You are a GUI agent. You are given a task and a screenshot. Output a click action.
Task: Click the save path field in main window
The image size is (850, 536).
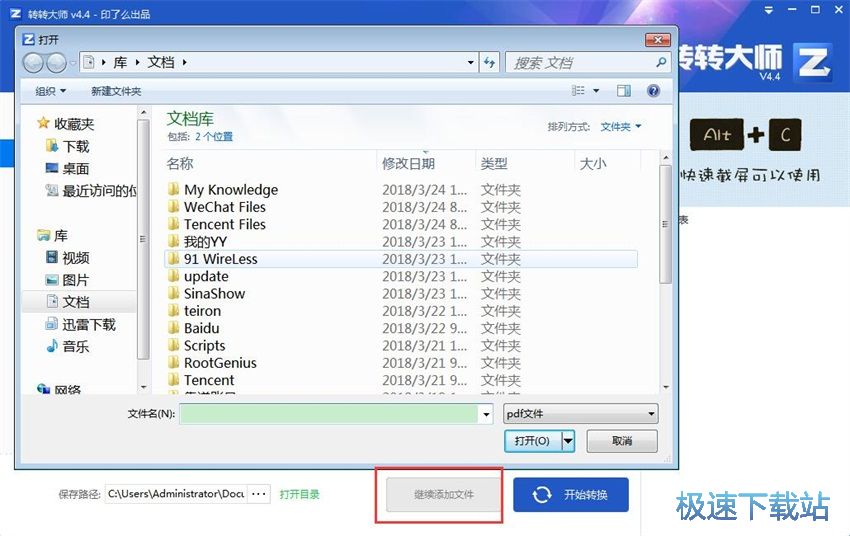pos(176,494)
